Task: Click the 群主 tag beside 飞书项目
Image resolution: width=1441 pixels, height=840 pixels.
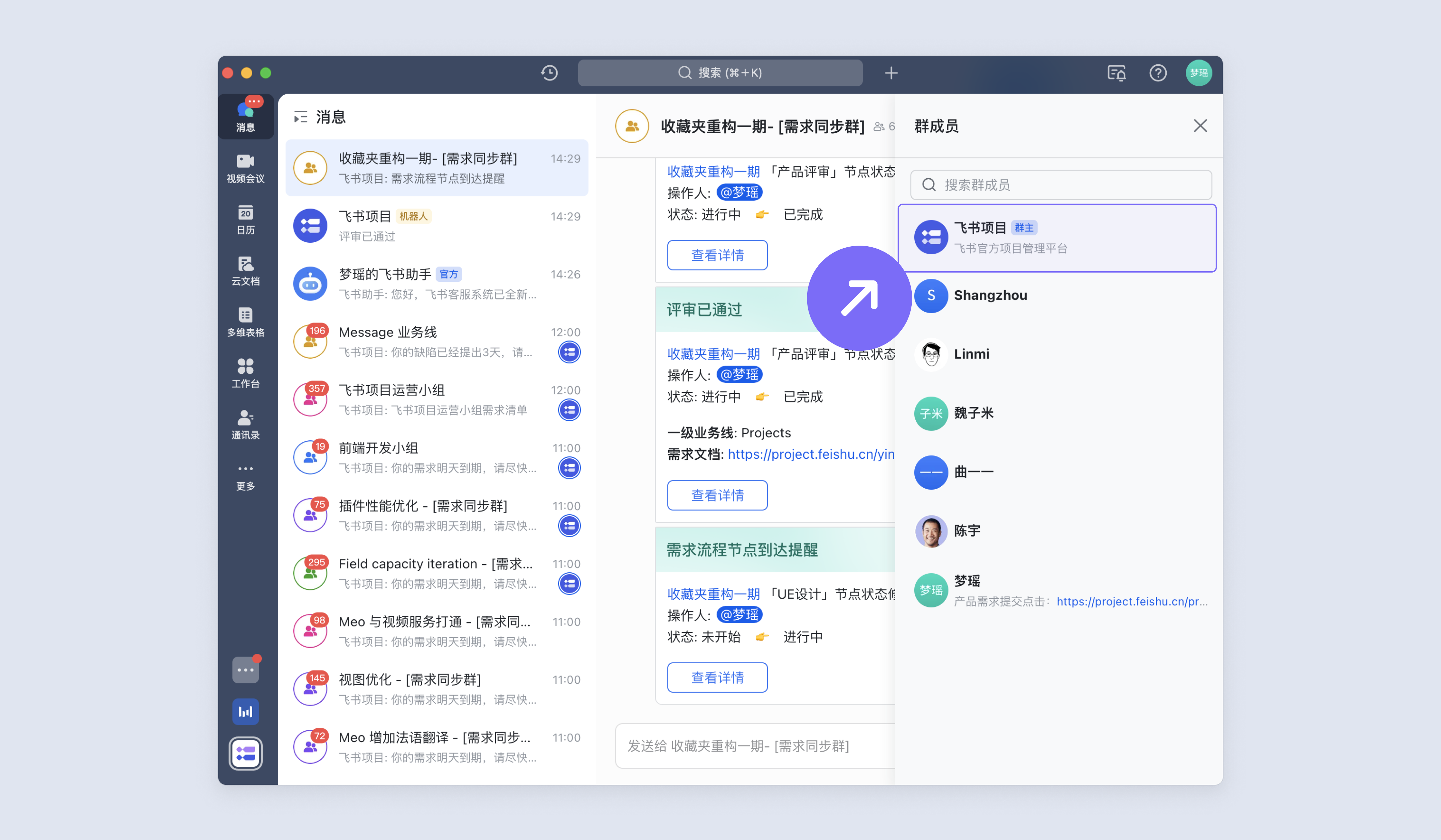Action: point(1023,228)
